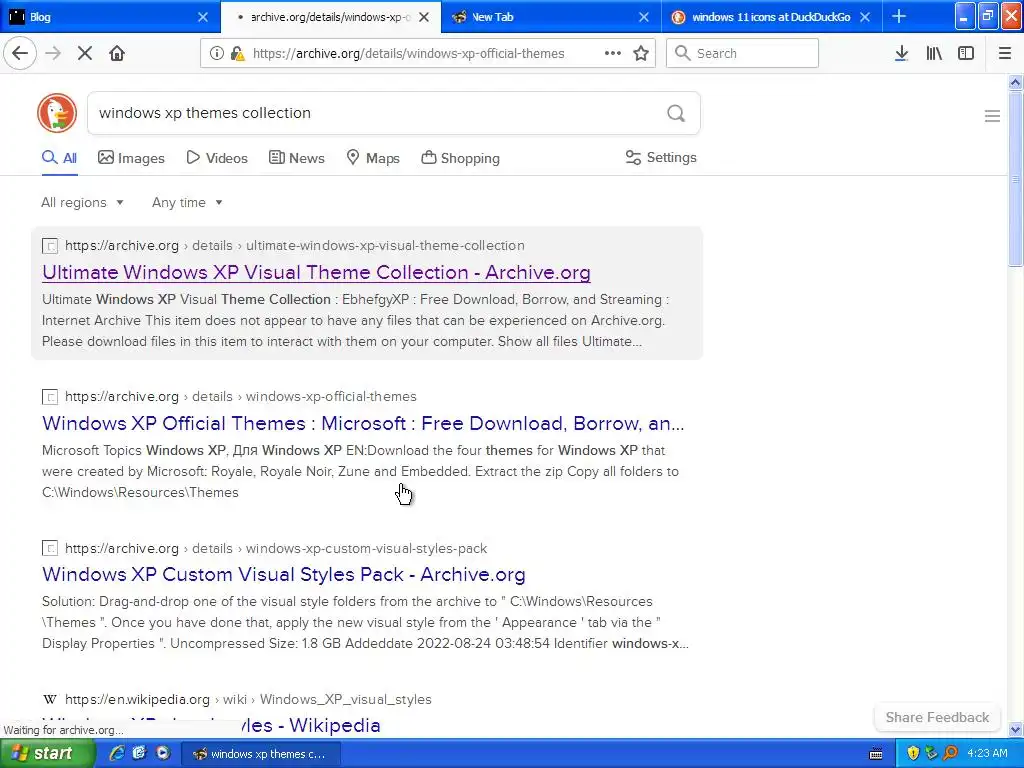This screenshot has width=1024, height=768.
Task: Bookmark this page with the star
Action: coord(641,54)
